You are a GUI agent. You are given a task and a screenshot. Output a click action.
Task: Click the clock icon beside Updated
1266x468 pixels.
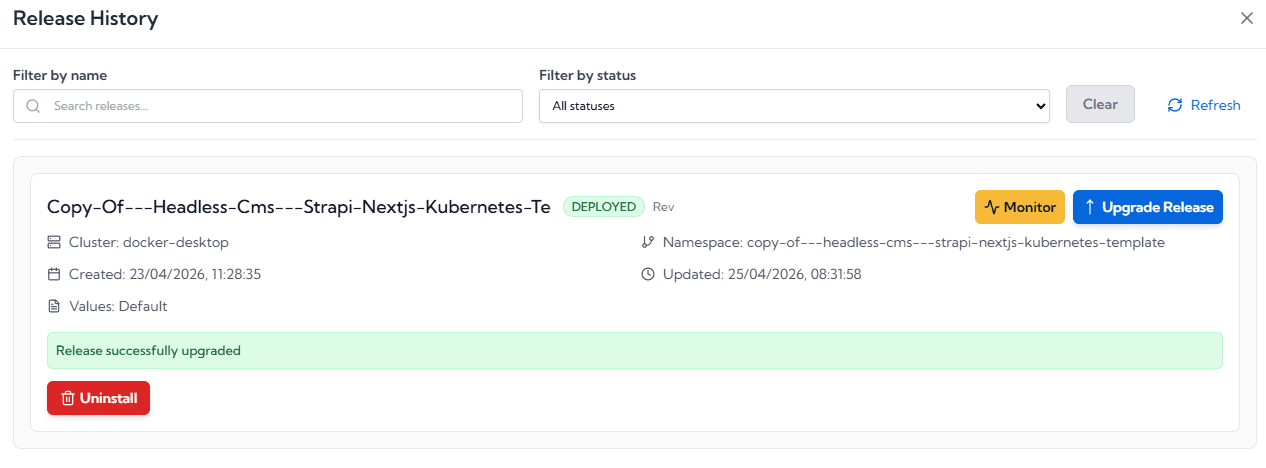pos(648,274)
